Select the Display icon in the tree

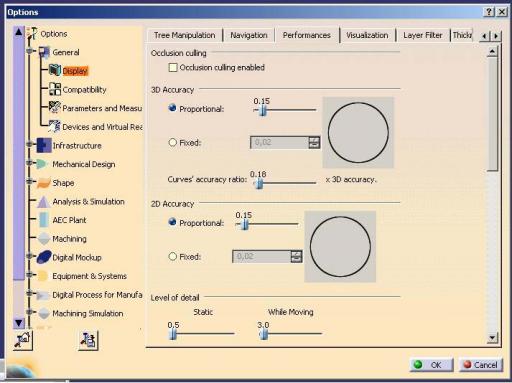pos(55,70)
